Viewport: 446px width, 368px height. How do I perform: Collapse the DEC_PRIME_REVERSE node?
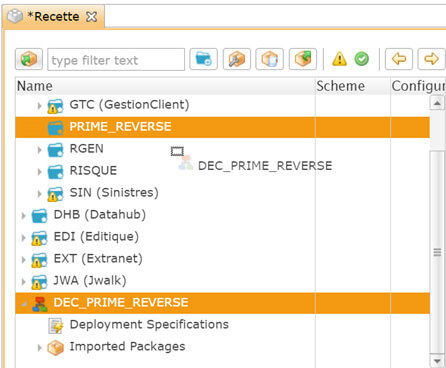point(24,304)
